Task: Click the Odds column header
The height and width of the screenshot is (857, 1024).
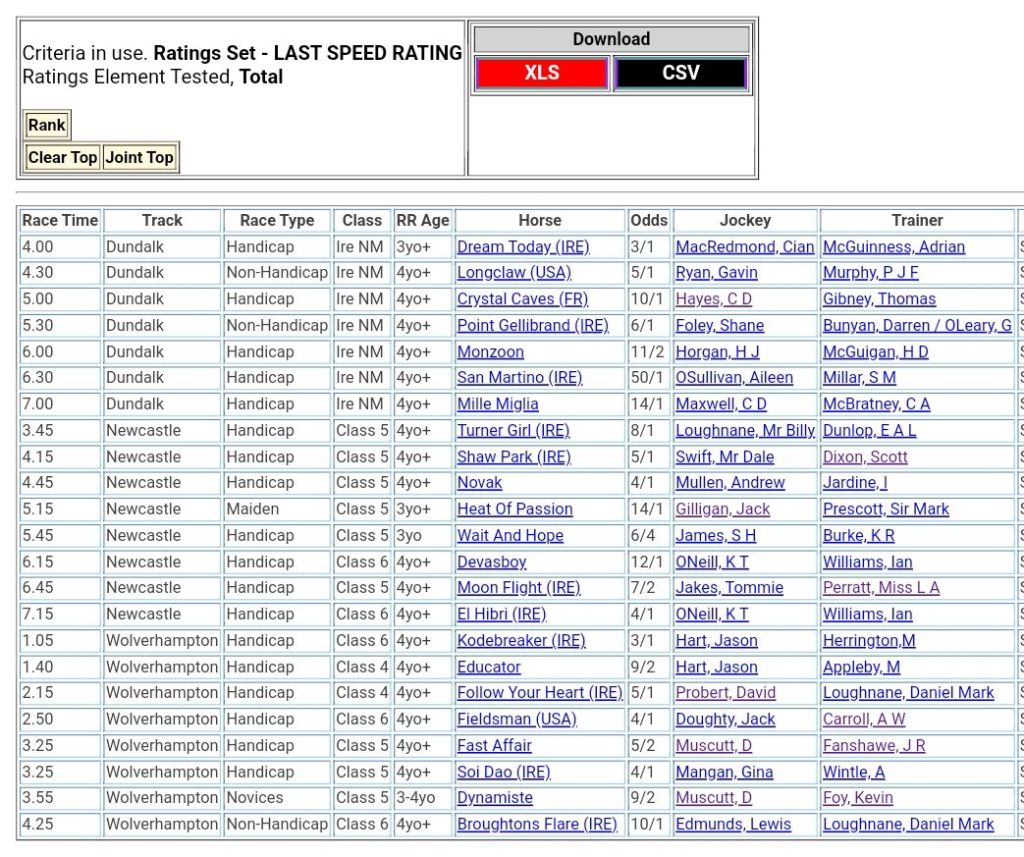Action: [x=648, y=221]
